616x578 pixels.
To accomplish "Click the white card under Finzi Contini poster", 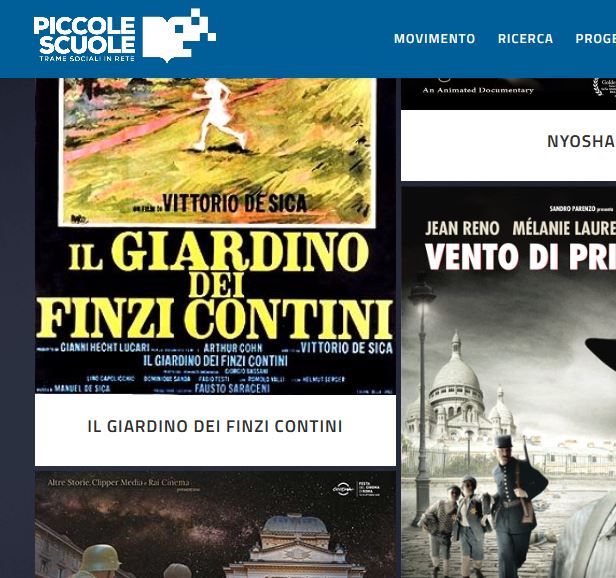I will point(215,430).
